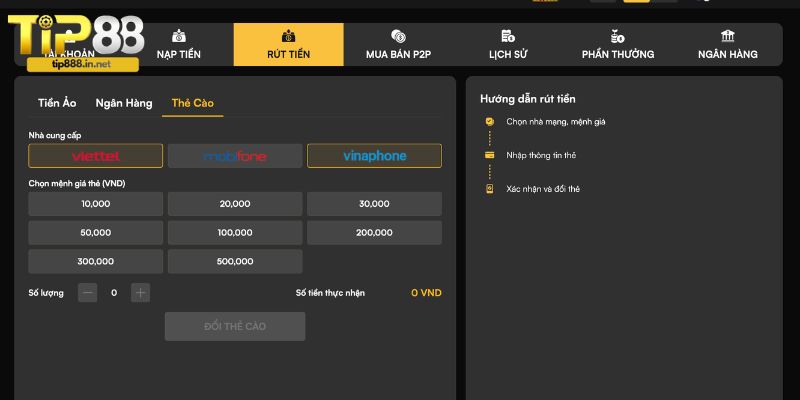800x400 pixels.
Task: Select the 500,000 VND card value
Action: coord(235,261)
